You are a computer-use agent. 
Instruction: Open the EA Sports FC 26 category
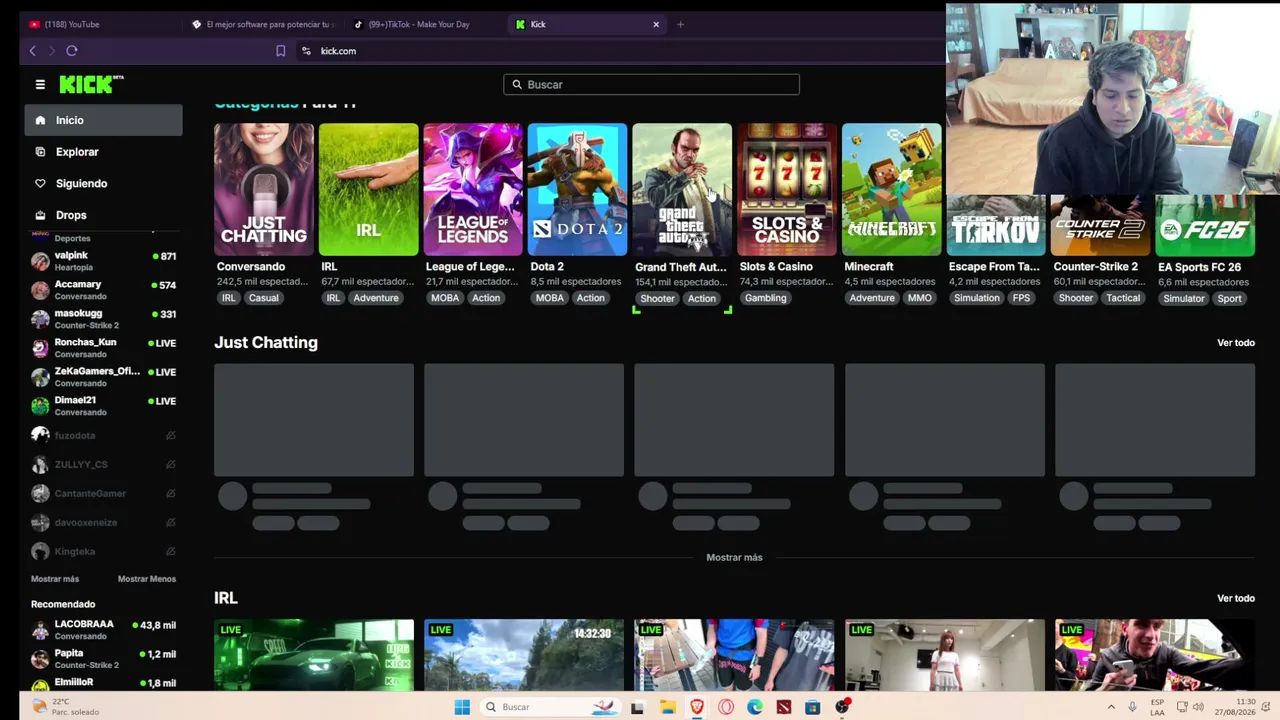(1205, 225)
